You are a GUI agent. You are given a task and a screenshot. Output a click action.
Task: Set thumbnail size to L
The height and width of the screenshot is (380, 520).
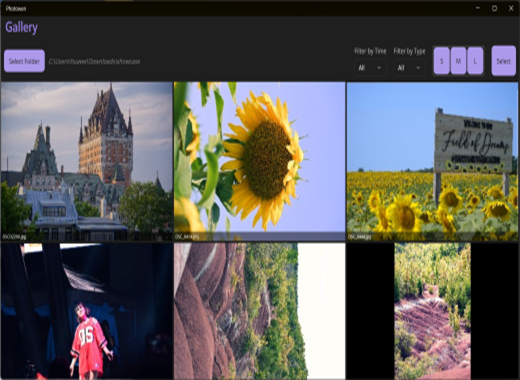coord(475,61)
